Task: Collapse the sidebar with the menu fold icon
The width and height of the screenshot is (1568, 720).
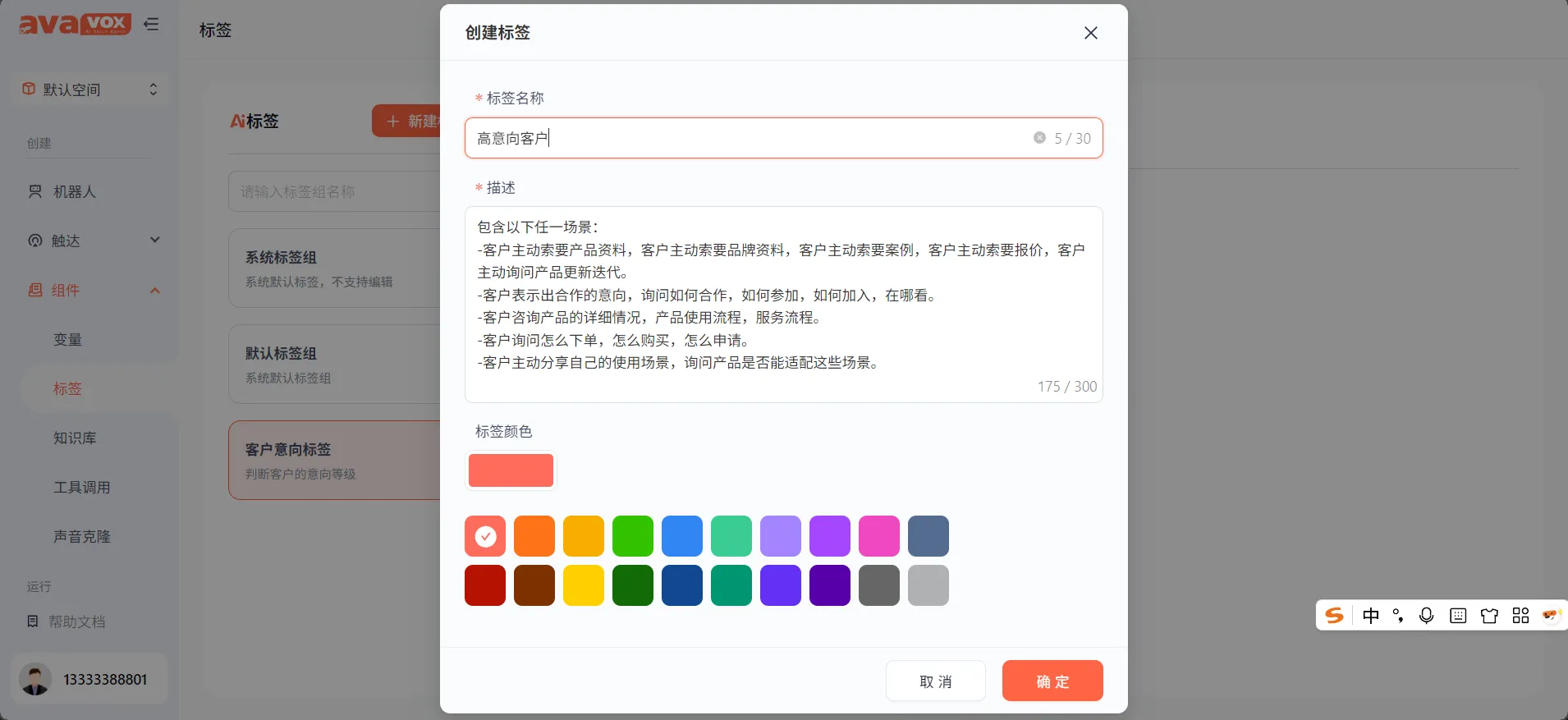Action: [151, 25]
